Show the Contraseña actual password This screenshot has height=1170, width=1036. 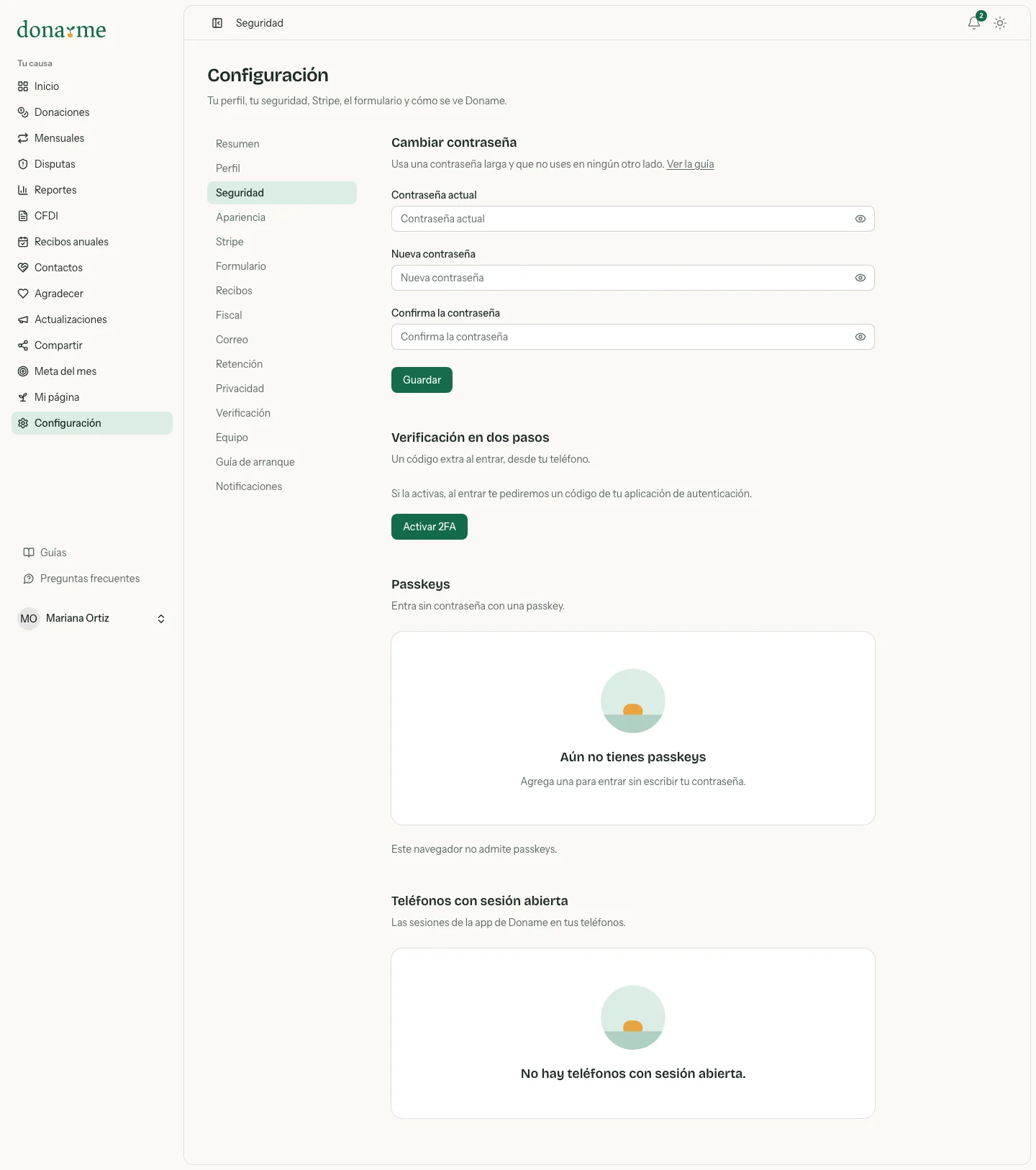(860, 219)
